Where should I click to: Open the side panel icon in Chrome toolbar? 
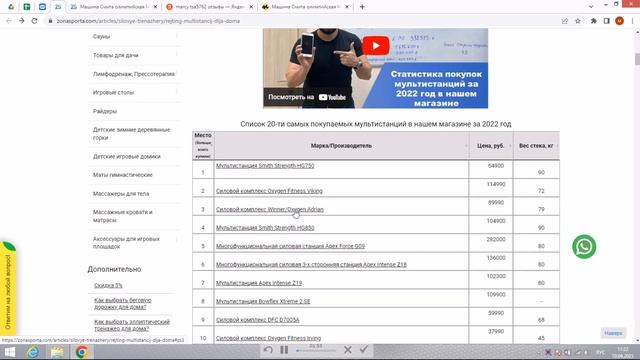607,21
